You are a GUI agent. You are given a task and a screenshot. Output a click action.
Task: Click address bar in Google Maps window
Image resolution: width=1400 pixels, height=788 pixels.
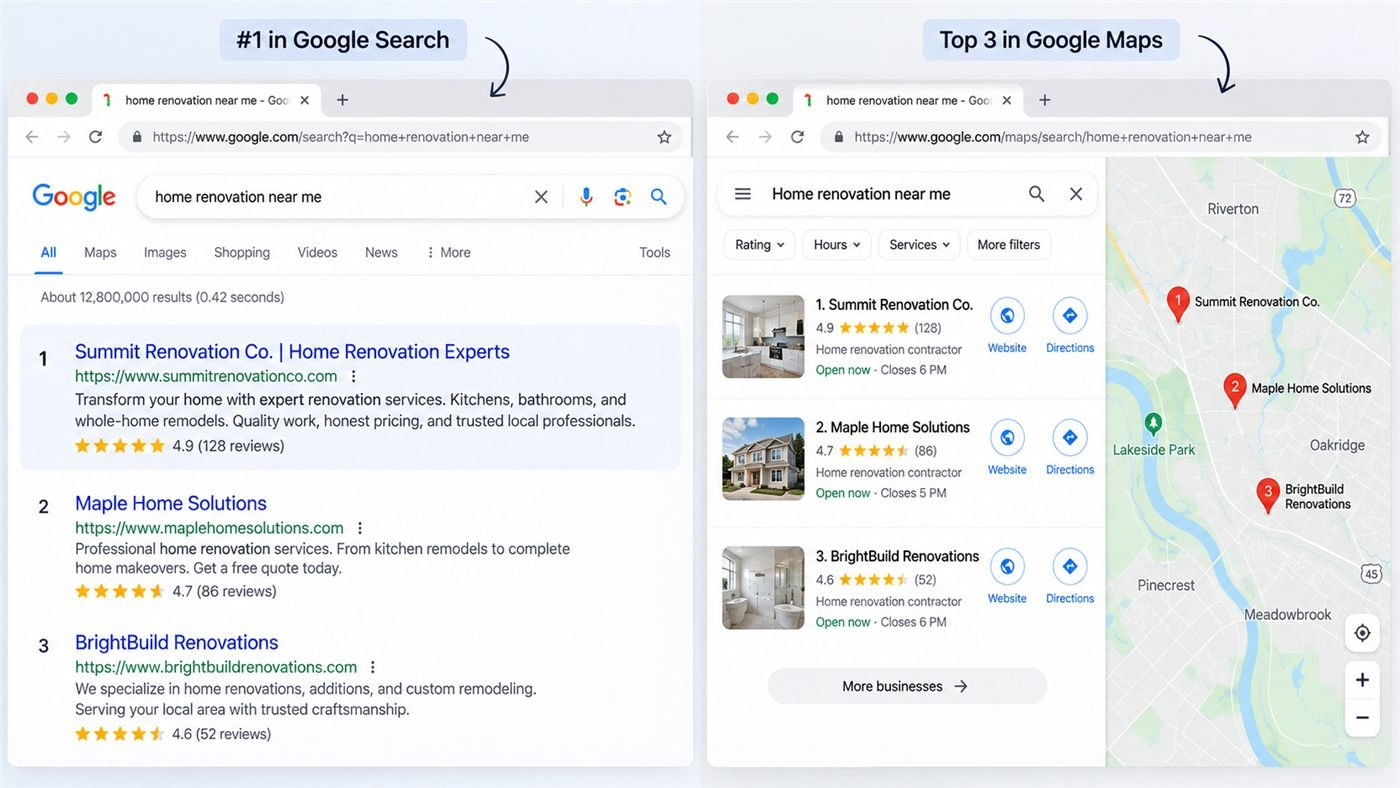1100,137
